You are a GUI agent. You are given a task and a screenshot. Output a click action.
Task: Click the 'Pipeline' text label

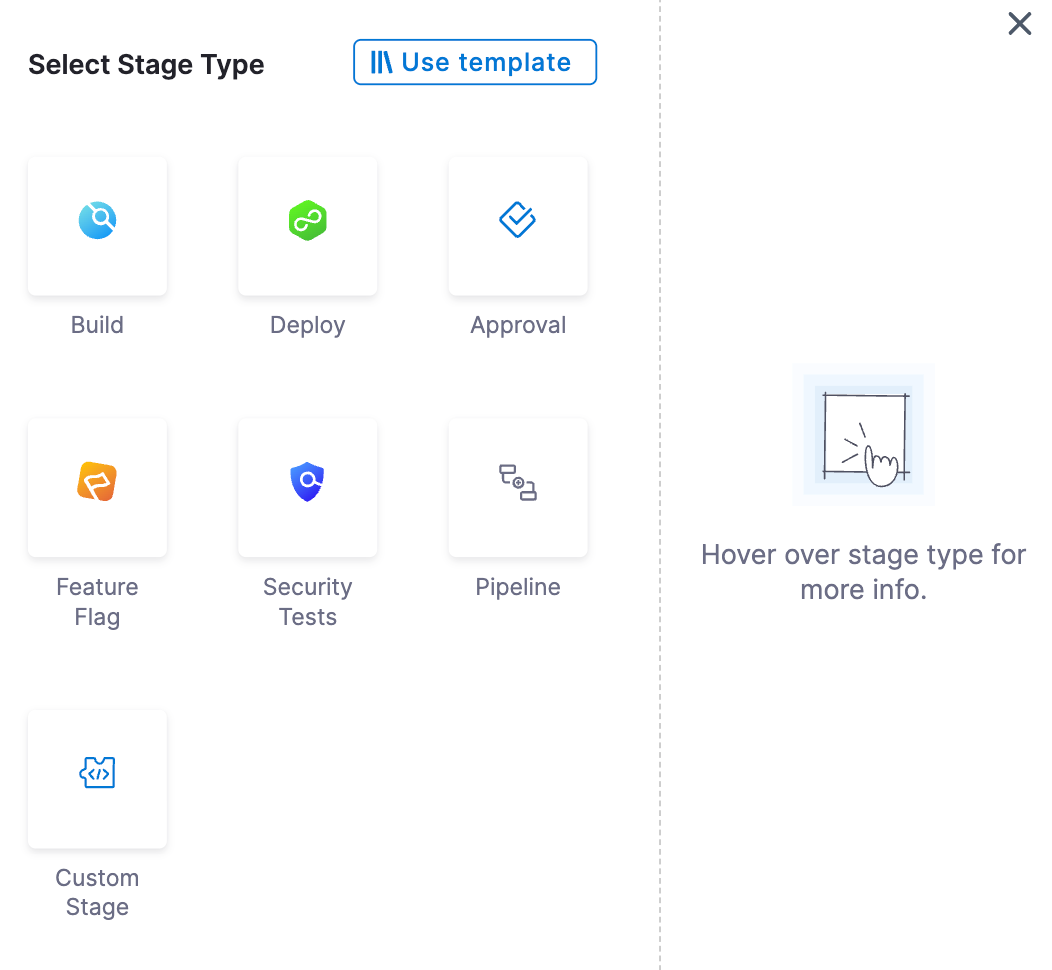[518, 587]
